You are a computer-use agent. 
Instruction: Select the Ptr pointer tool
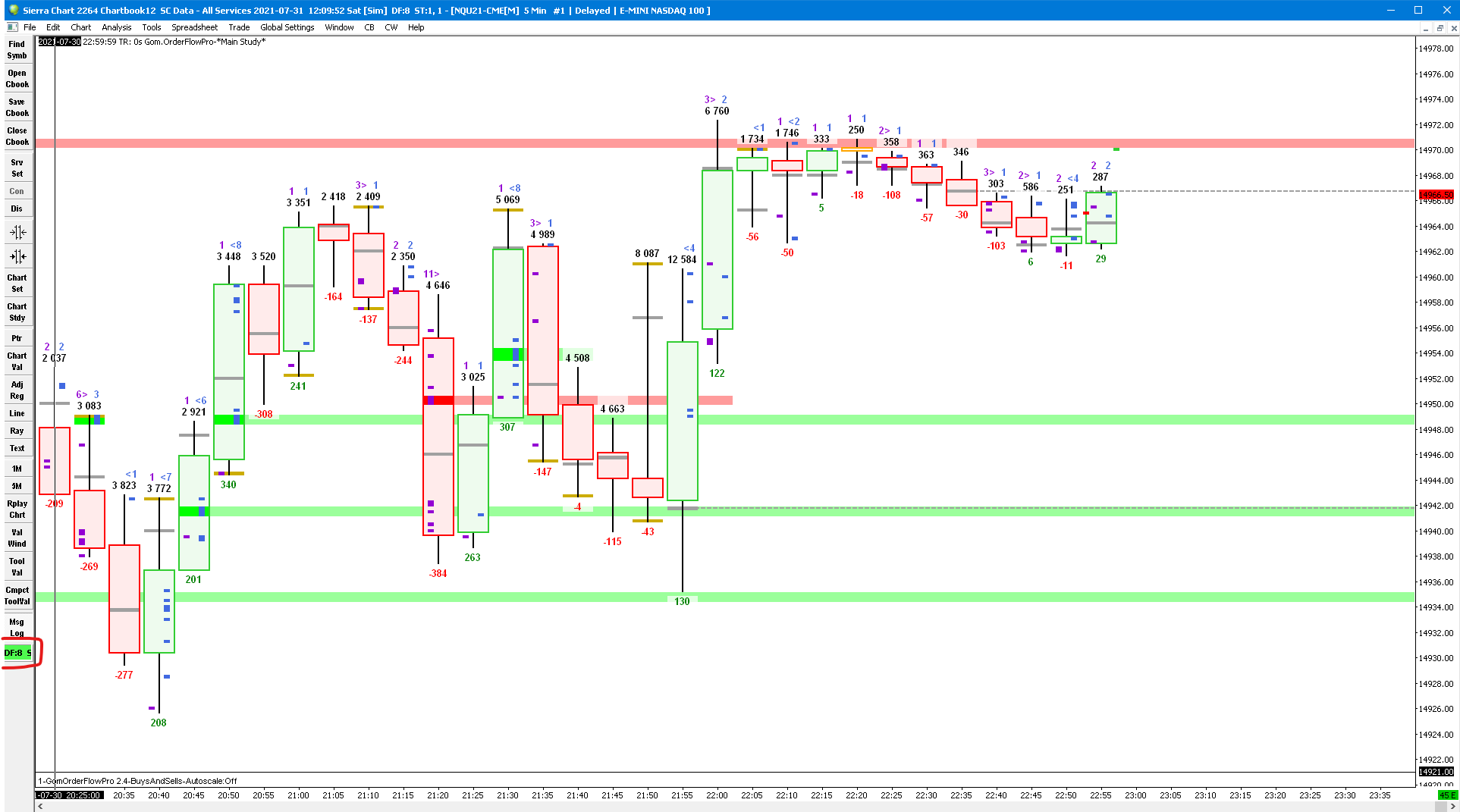tap(17, 338)
